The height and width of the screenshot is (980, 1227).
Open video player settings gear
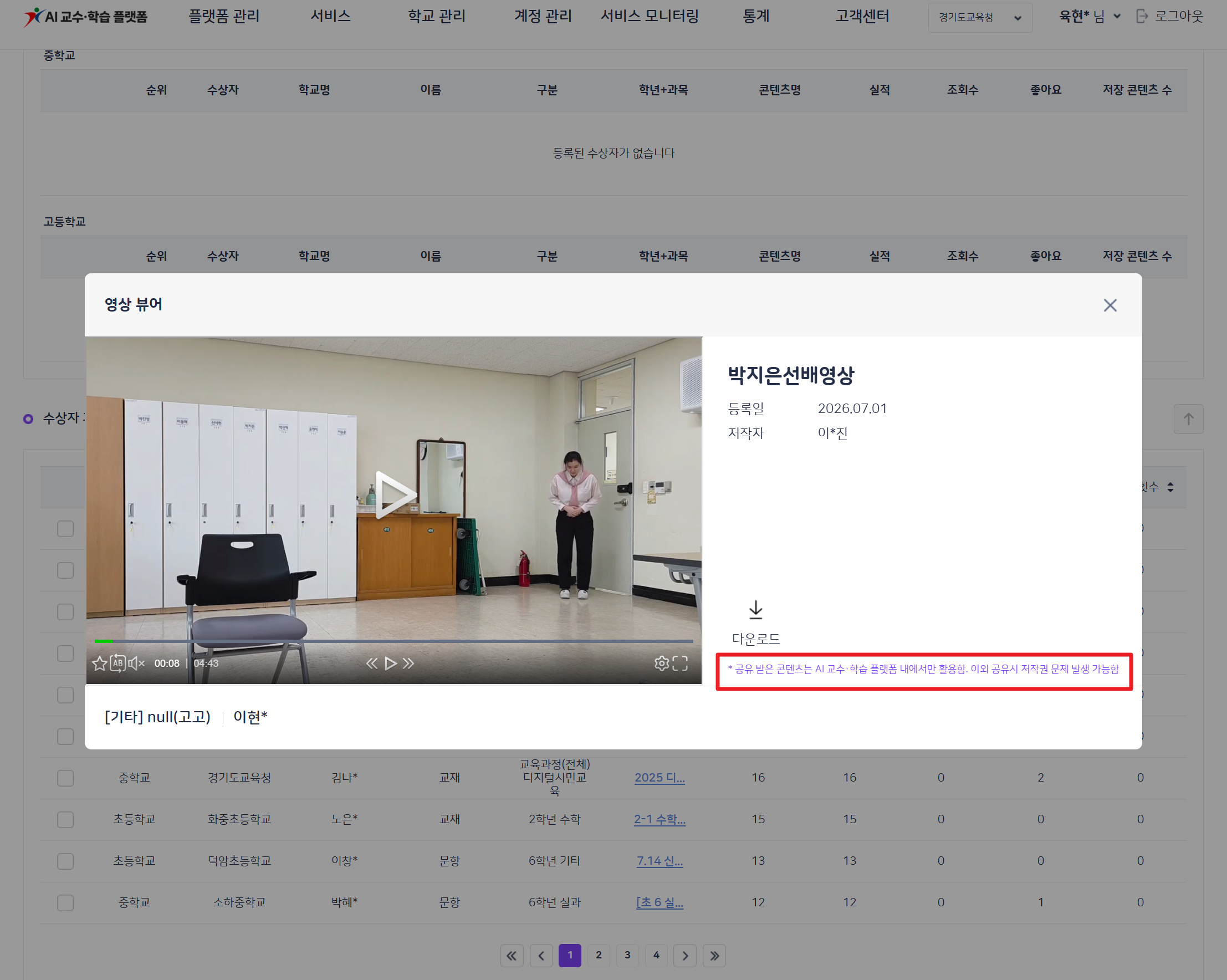pos(661,663)
